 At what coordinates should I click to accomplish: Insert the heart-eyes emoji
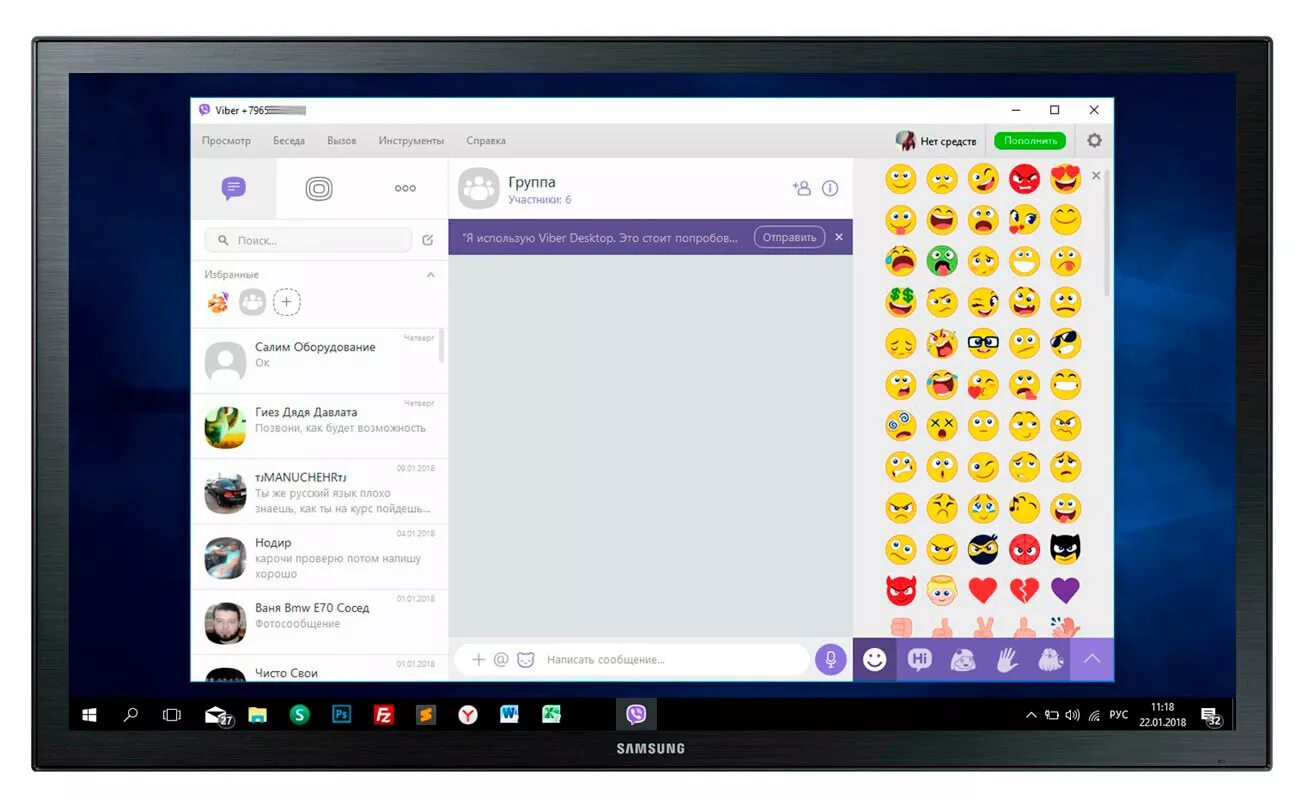coord(1066,179)
